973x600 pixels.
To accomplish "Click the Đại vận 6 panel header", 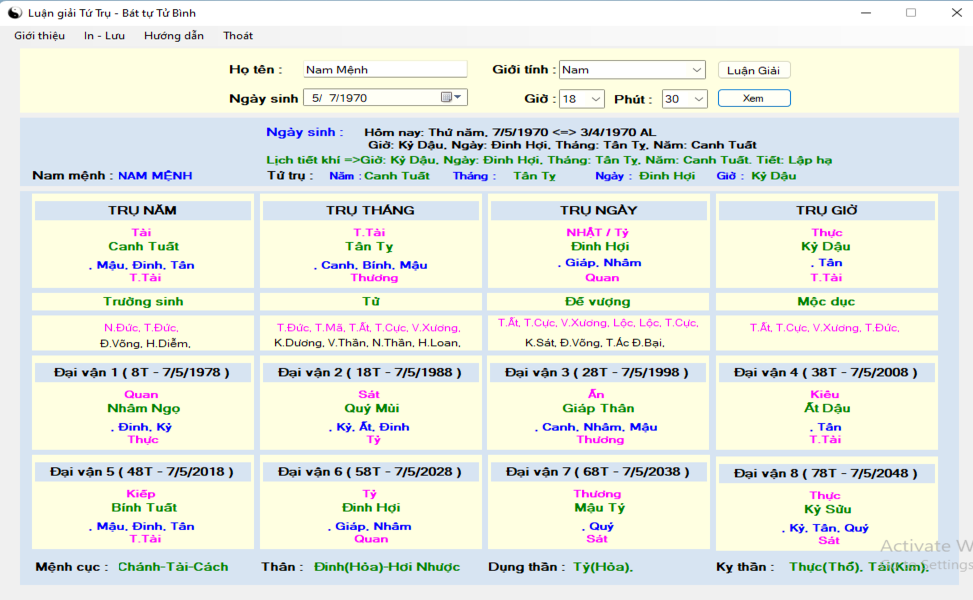I will click(370, 472).
